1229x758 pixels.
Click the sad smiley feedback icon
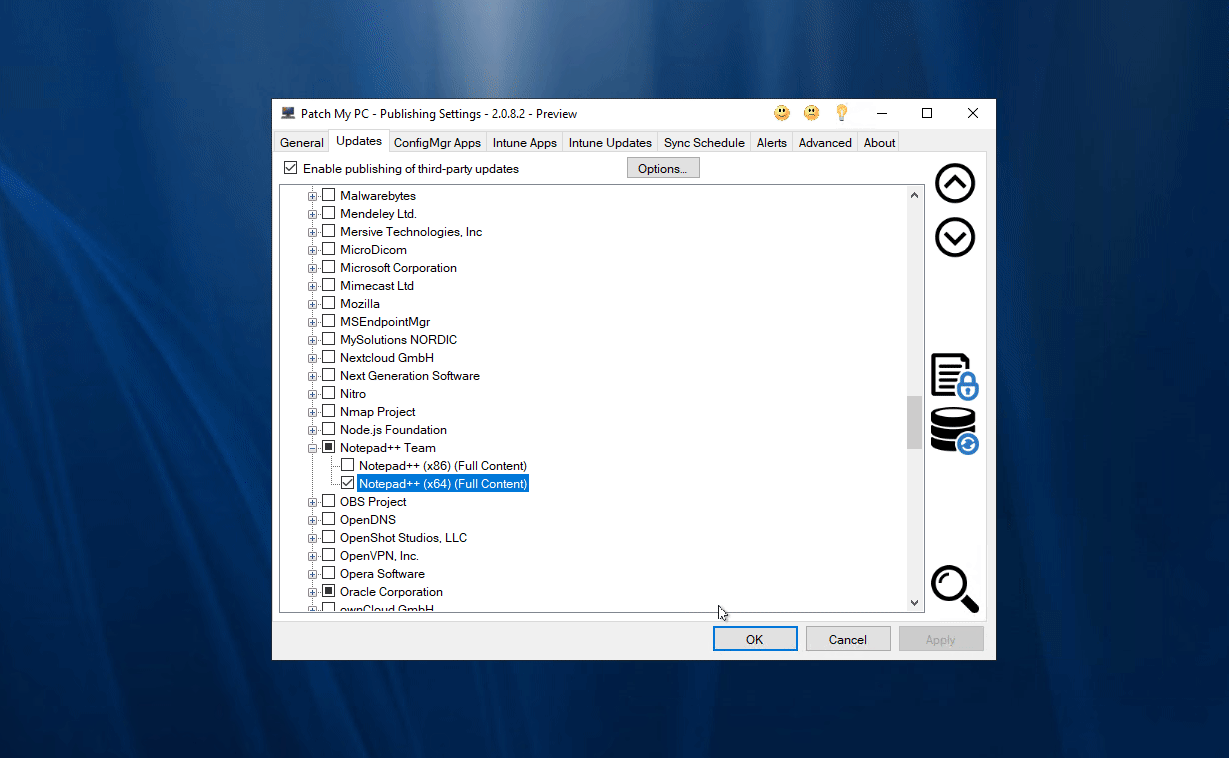coord(812,113)
